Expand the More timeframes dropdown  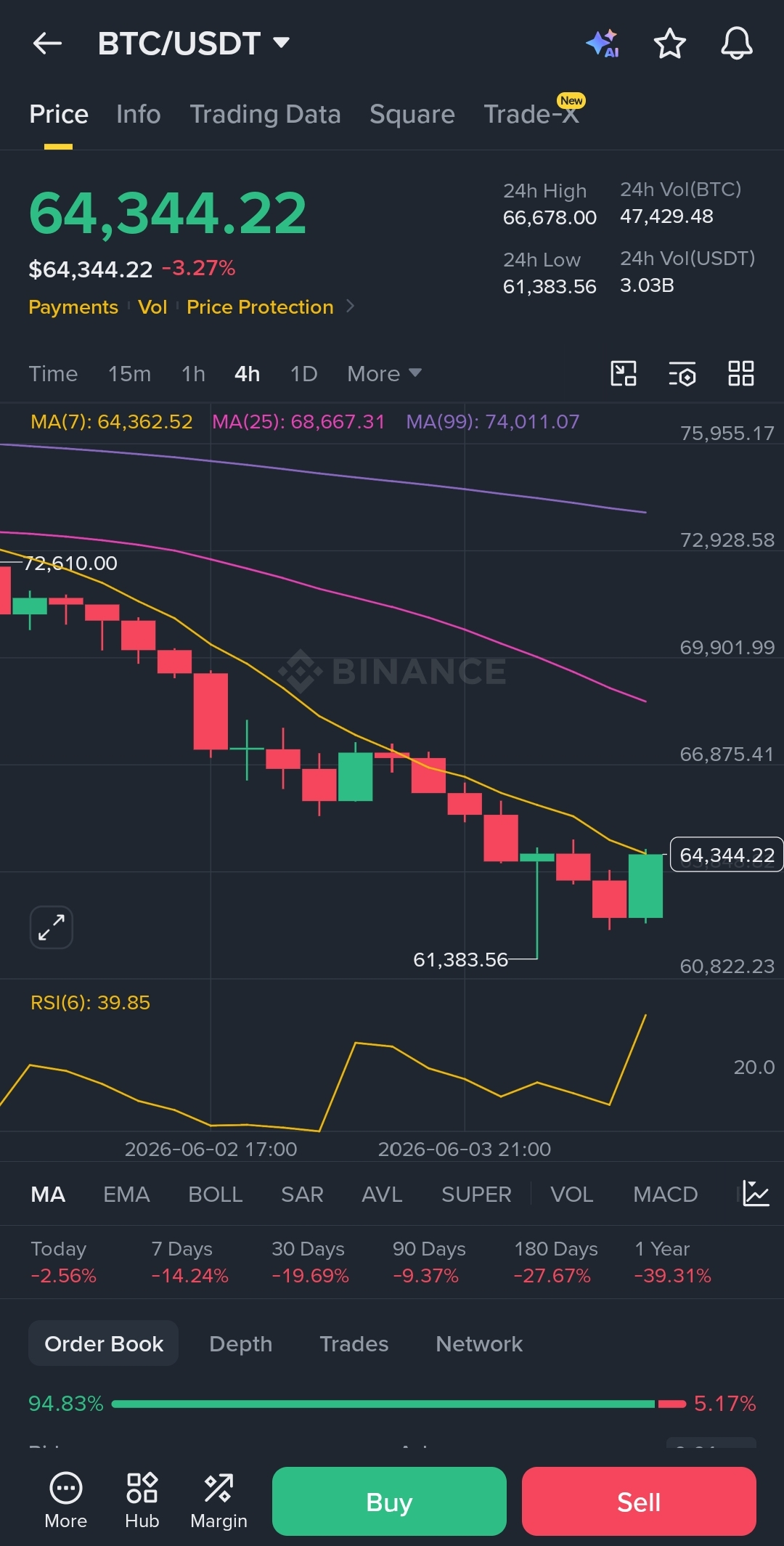(x=384, y=373)
